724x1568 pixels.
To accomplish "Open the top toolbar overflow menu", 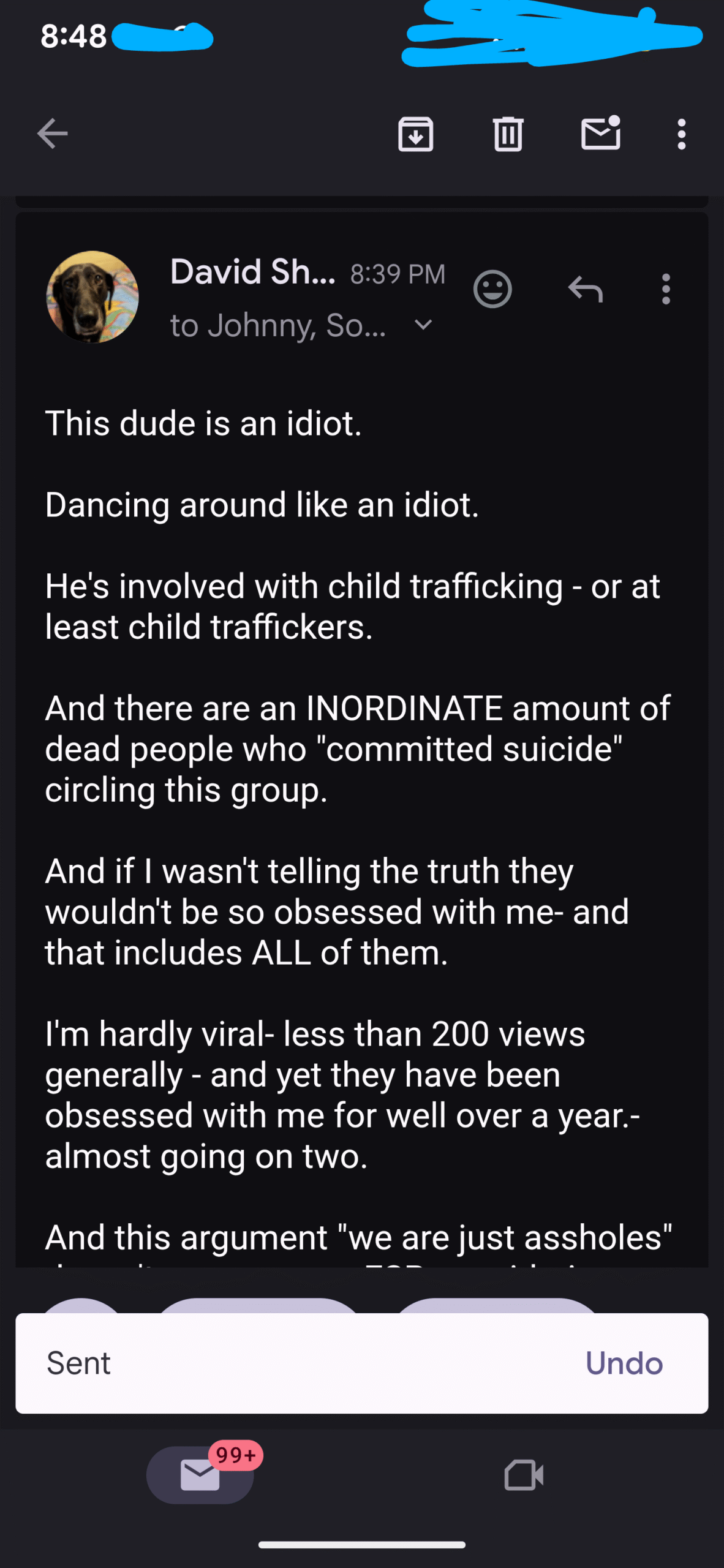I will coord(681,134).
